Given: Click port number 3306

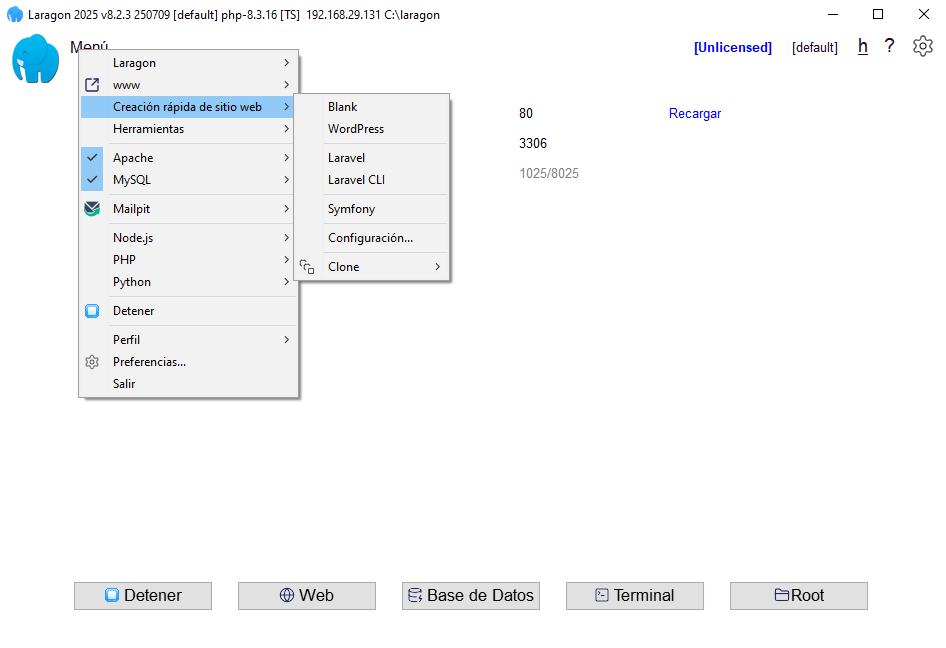Looking at the screenshot, I should click(533, 143).
